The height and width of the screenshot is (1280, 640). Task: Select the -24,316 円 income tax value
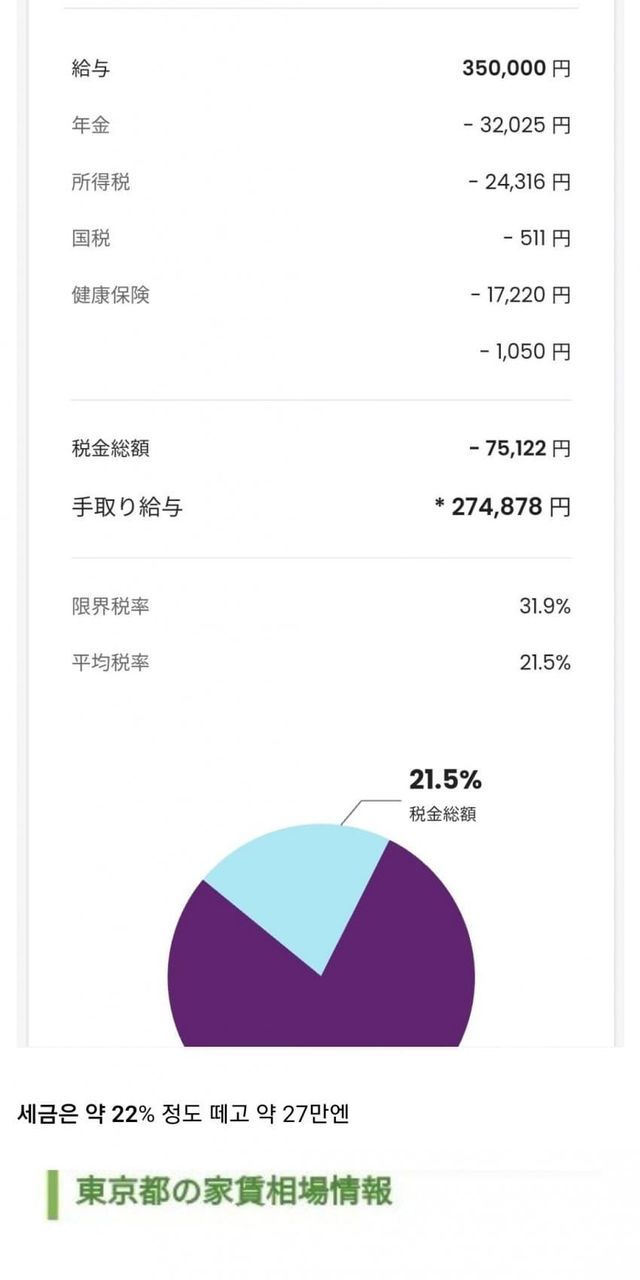(x=519, y=182)
